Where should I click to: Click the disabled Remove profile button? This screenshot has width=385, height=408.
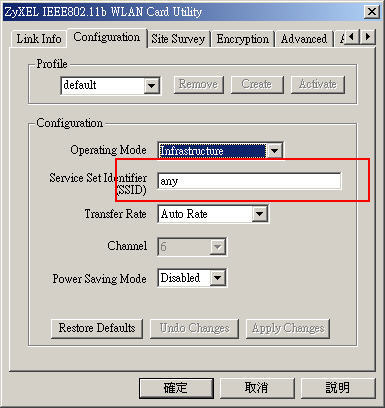198,84
